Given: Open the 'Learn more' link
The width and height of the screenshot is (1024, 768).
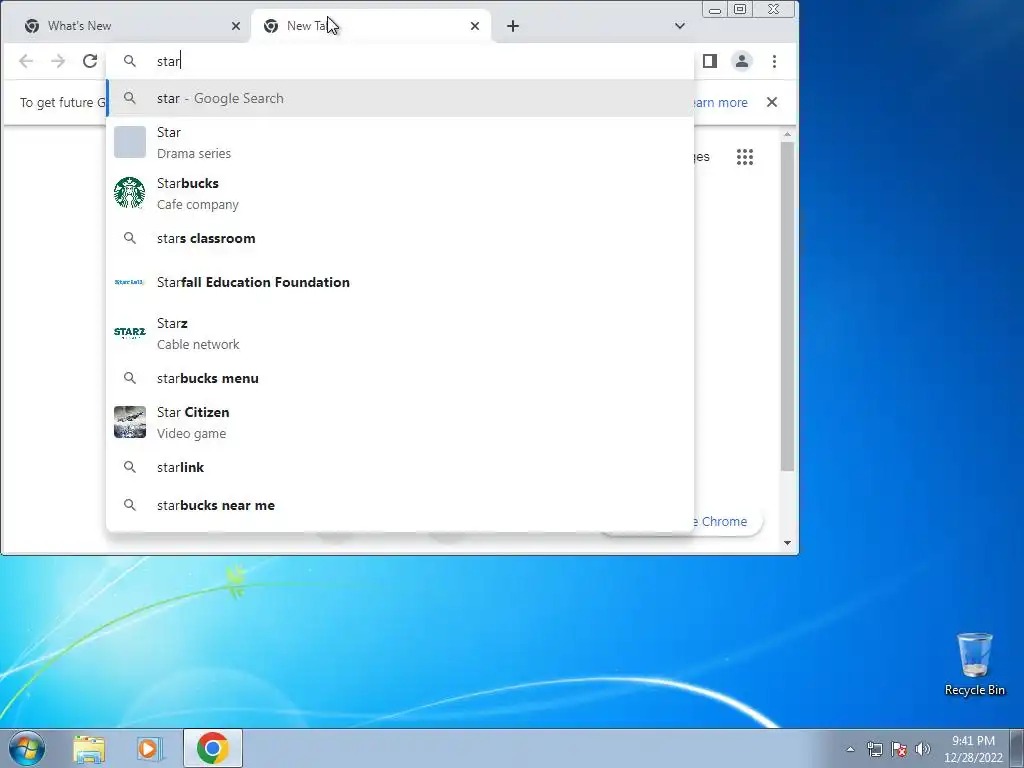Looking at the screenshot, I should (x=720, y=103).
